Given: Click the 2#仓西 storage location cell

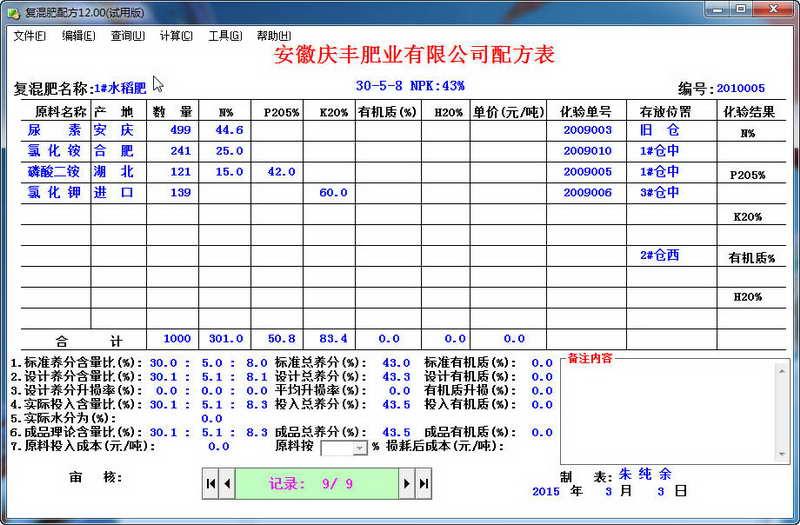Looking at the screenshot, I should [660, 256].
